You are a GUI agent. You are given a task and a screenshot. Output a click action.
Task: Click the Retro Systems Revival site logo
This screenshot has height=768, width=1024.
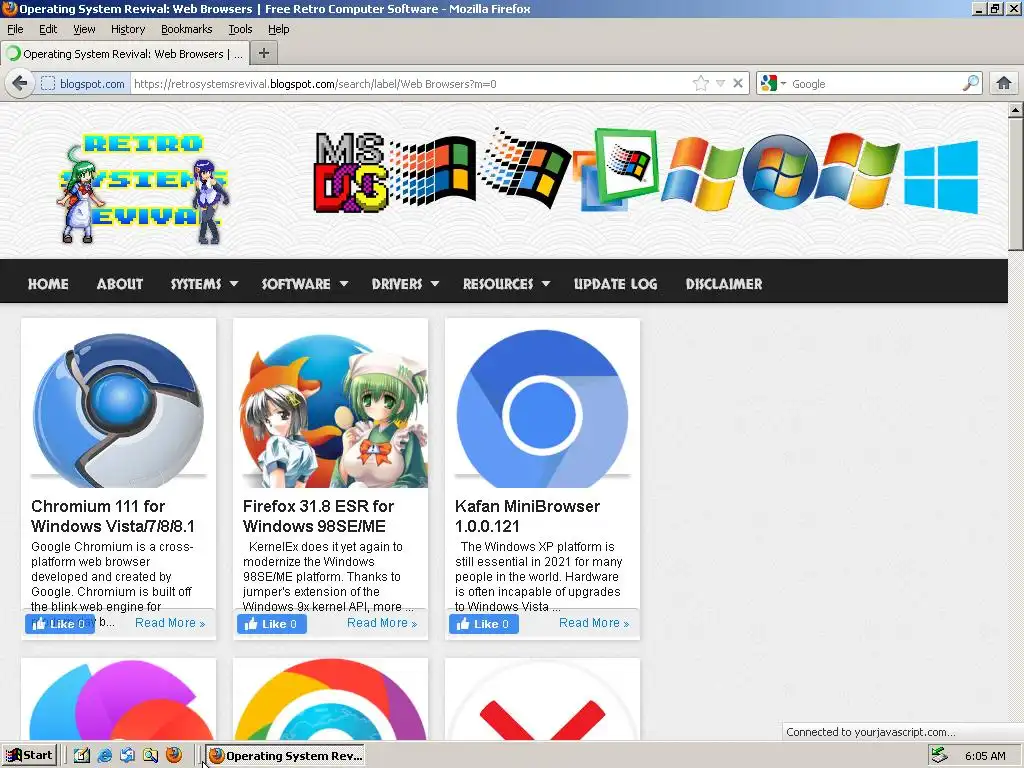coord(144,188)
